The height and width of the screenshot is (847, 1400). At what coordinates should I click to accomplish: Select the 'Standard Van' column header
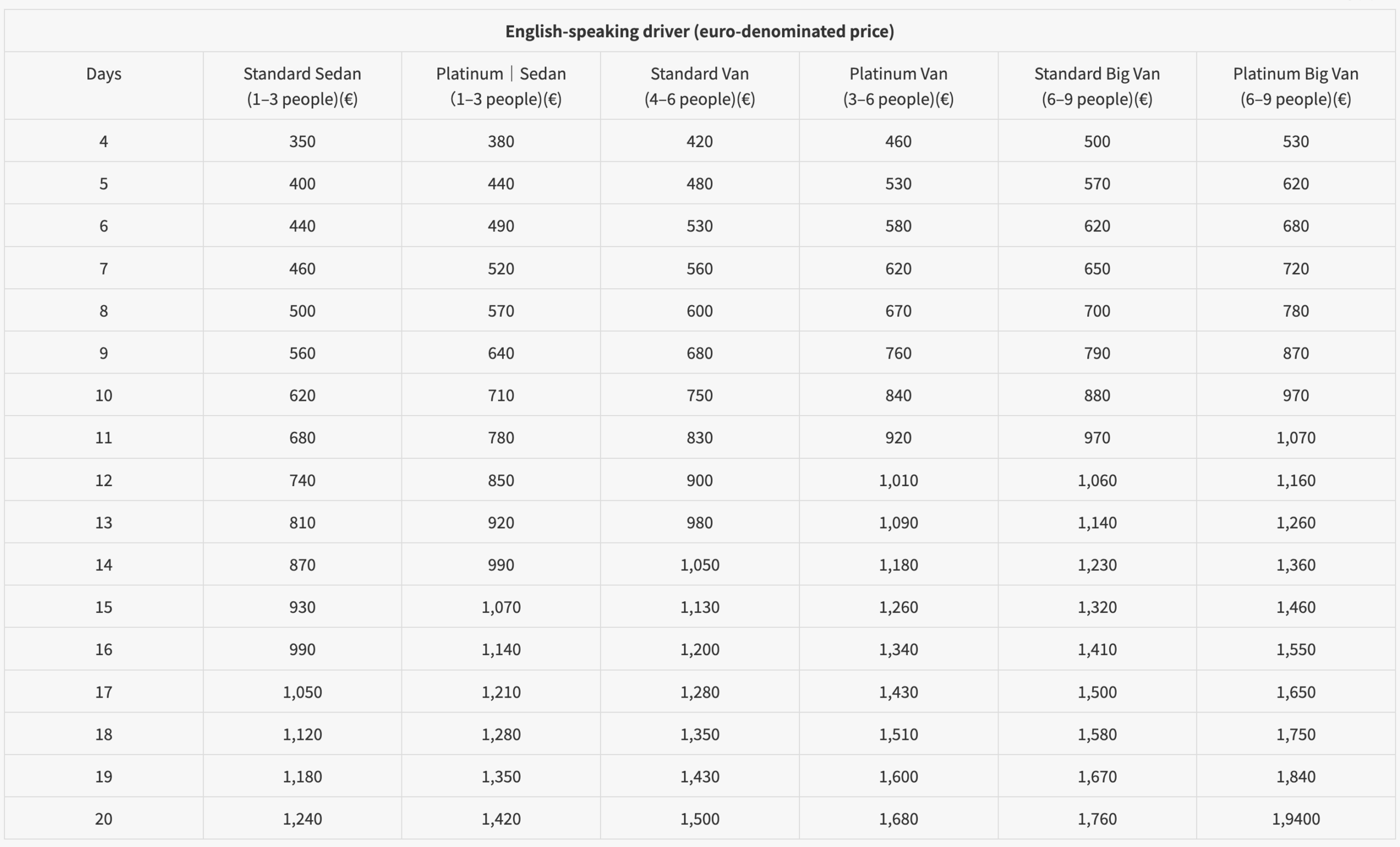pyautogui.click(x=699, y=86)
